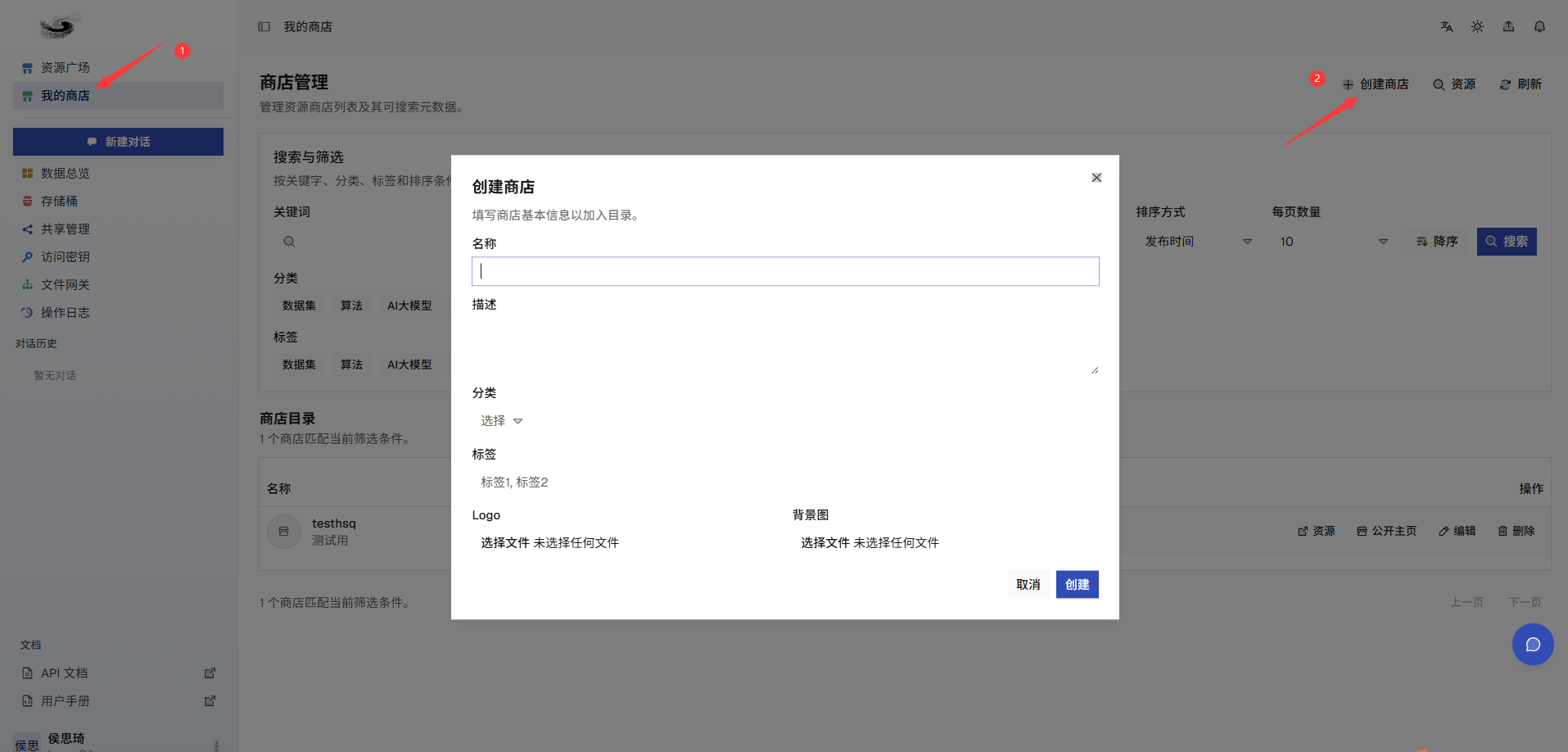Screen dimensions: 1568x752
Task: Click 创建商店 button in page header
Action: (1376, 84)
